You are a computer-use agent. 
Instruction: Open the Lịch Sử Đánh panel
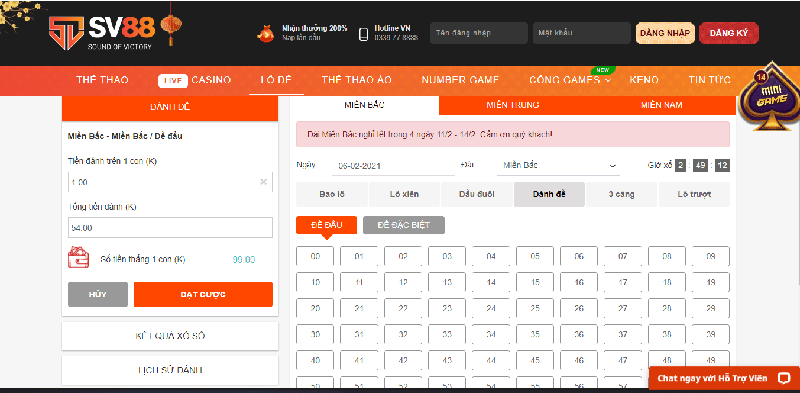click(x=170, y=371)
